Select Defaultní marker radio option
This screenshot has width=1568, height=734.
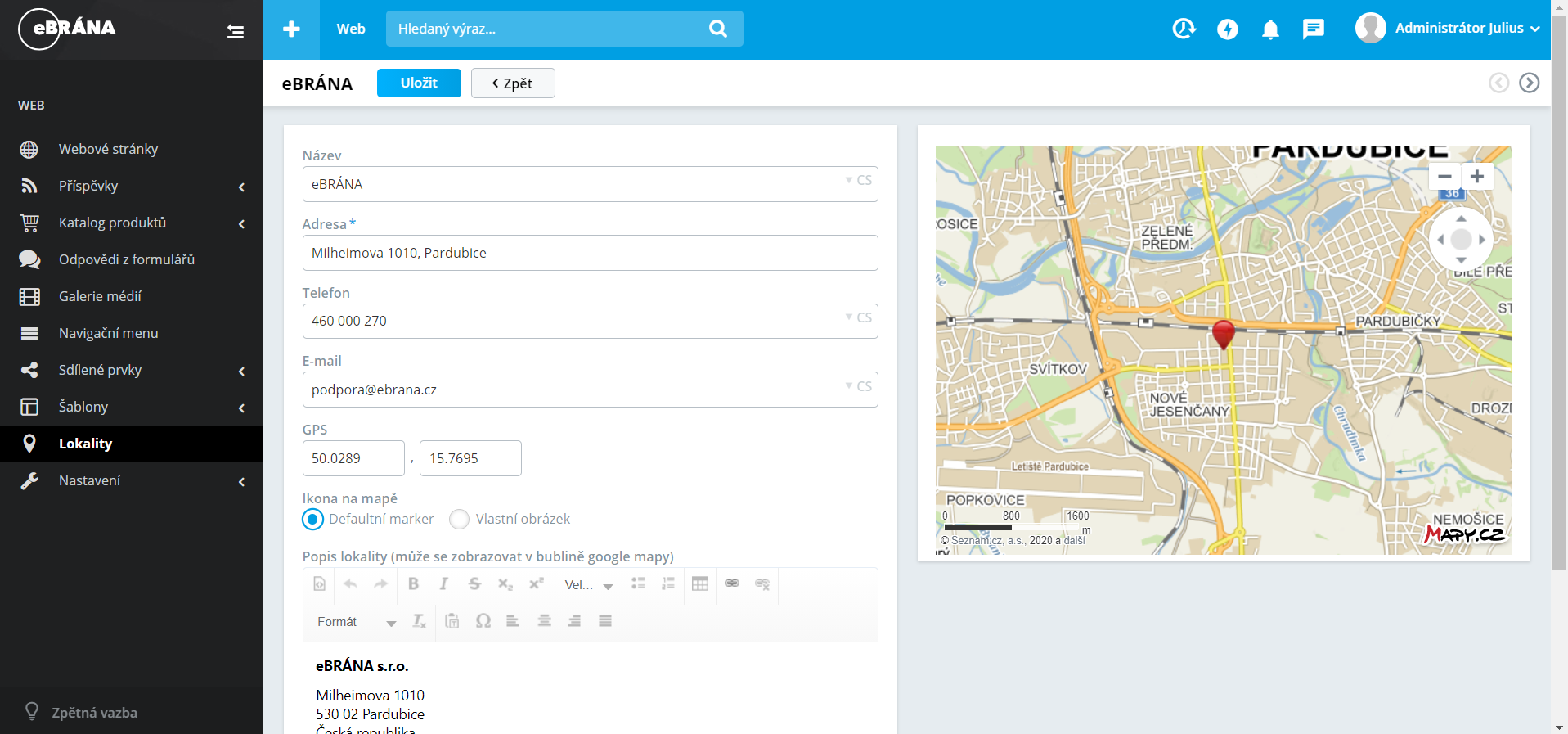click(312, 519)
